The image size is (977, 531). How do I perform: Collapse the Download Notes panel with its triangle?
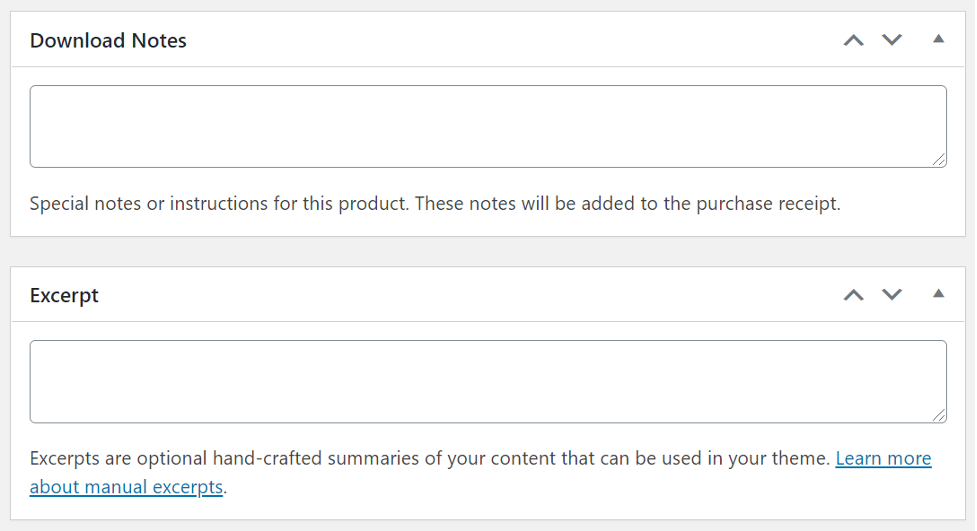pos(938,39)
